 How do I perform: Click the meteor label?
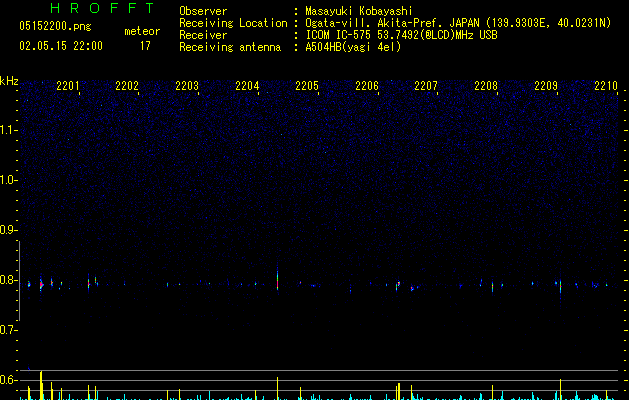point(142,31)
